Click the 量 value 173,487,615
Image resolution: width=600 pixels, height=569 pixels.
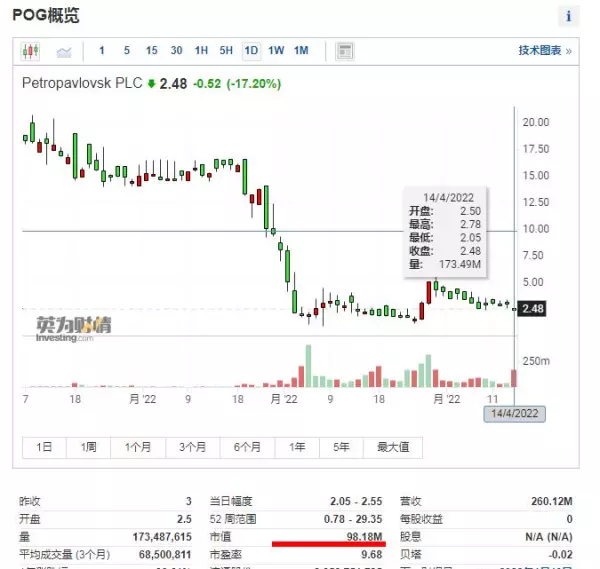[x=162, y=537]
